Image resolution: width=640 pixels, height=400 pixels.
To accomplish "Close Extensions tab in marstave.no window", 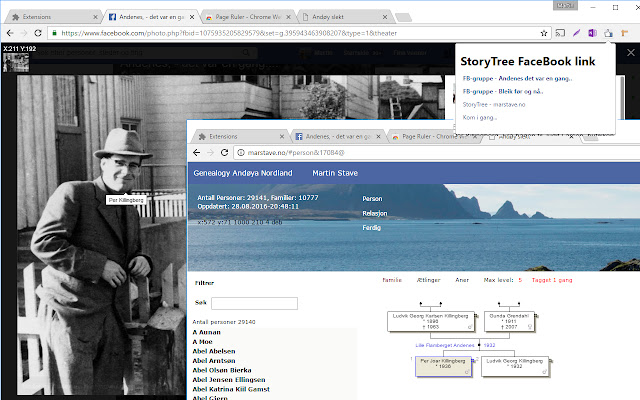I will tap(282, 137).
